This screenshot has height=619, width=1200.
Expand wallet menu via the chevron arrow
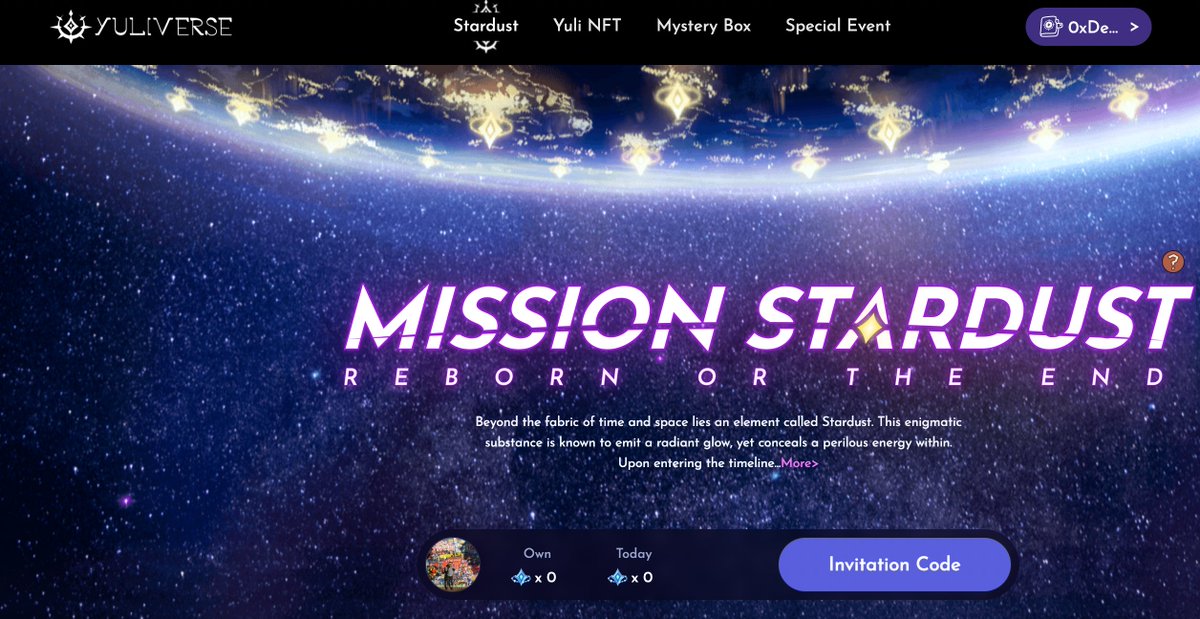(1133, 27)
